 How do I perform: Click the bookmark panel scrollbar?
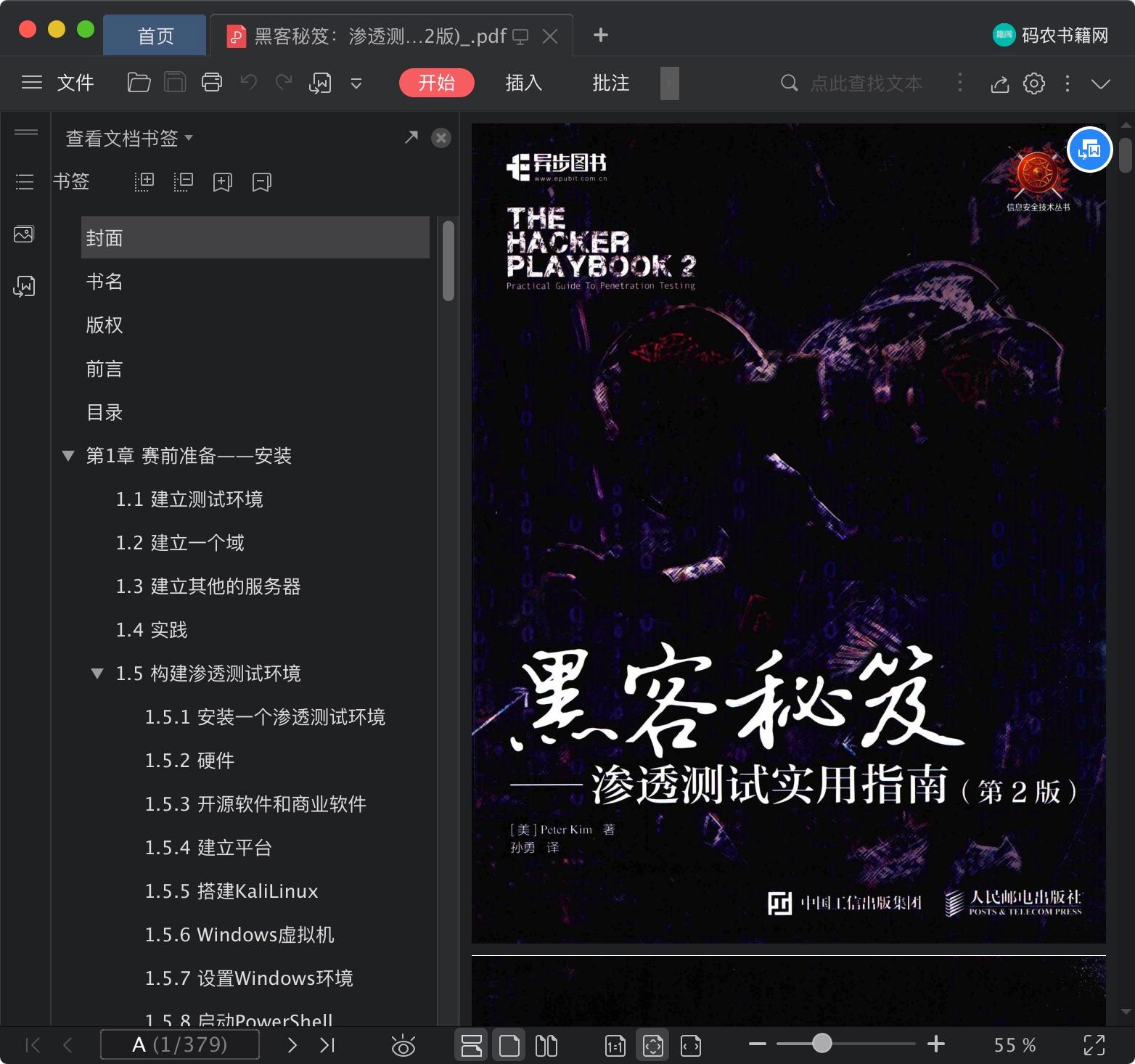coord(448,261)
